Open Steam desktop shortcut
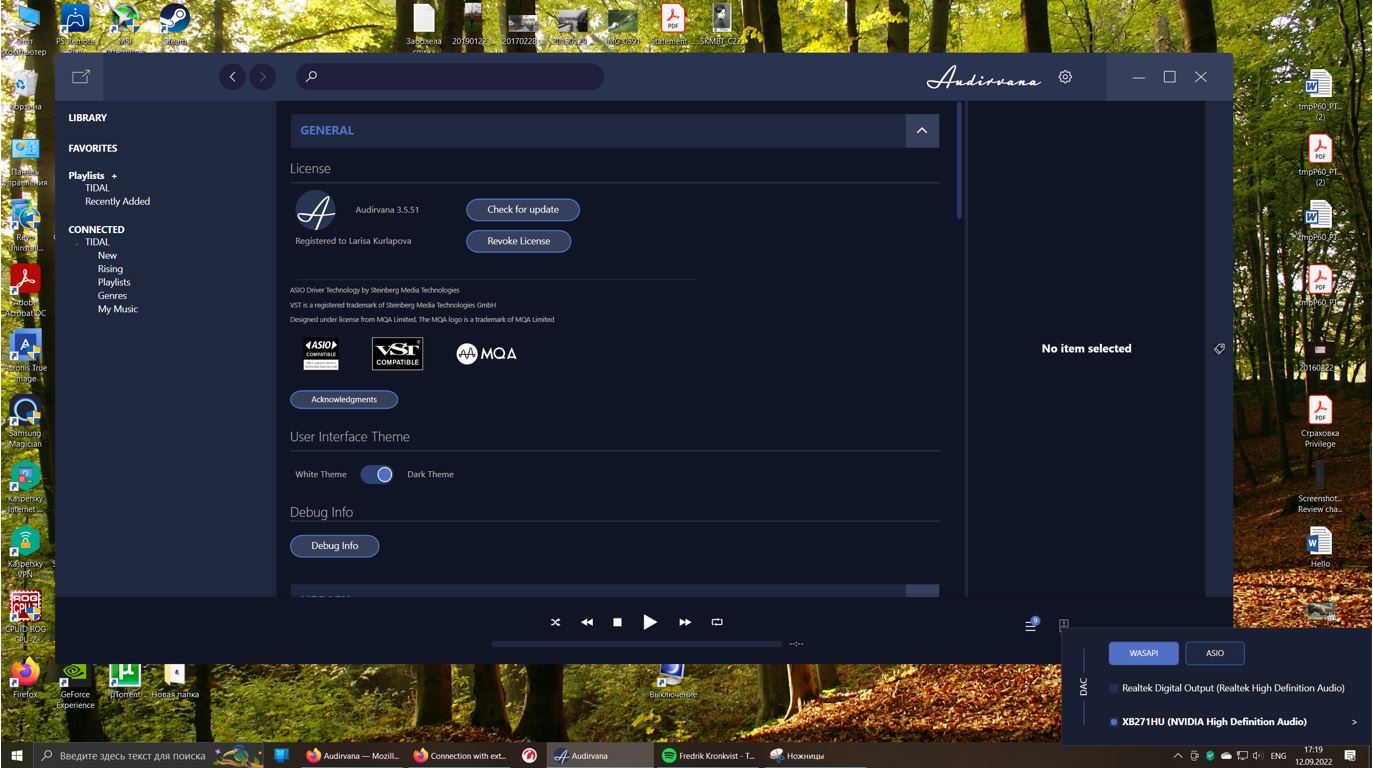The height and width of the screenshot is (768, 1373). pyautogui.click(x=175, y=23)
